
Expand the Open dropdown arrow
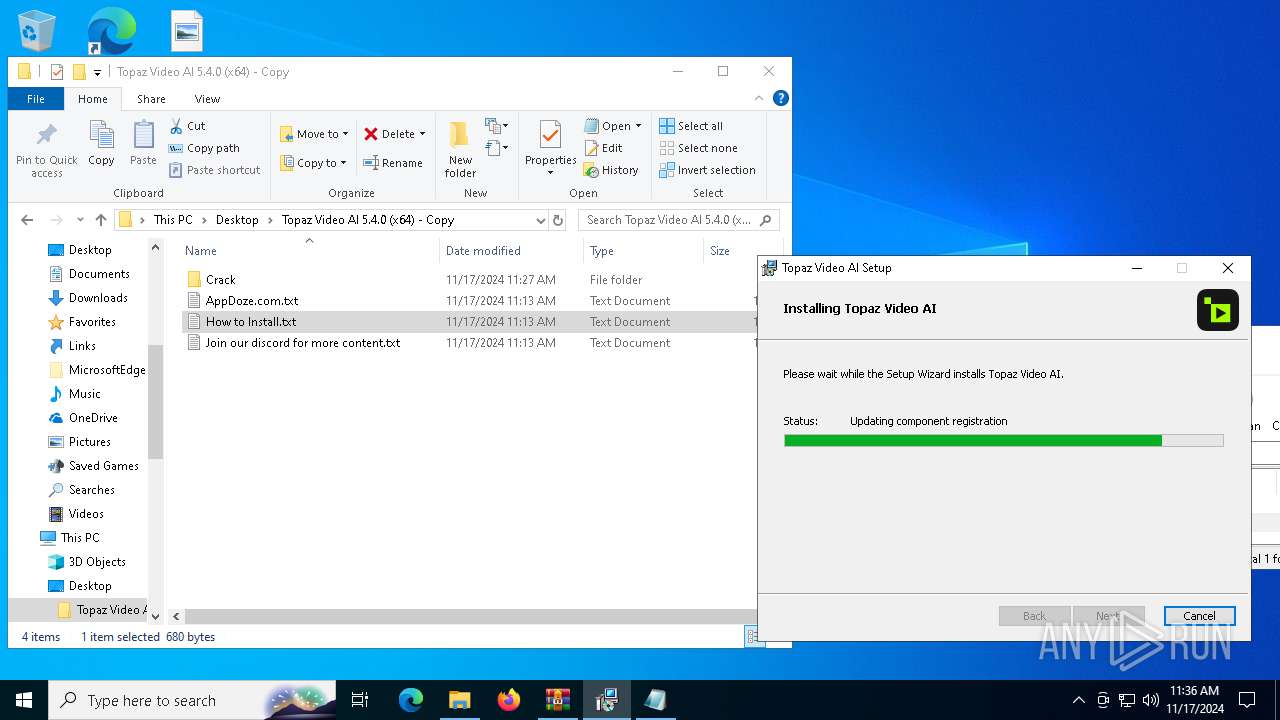[x=638, y=126]
